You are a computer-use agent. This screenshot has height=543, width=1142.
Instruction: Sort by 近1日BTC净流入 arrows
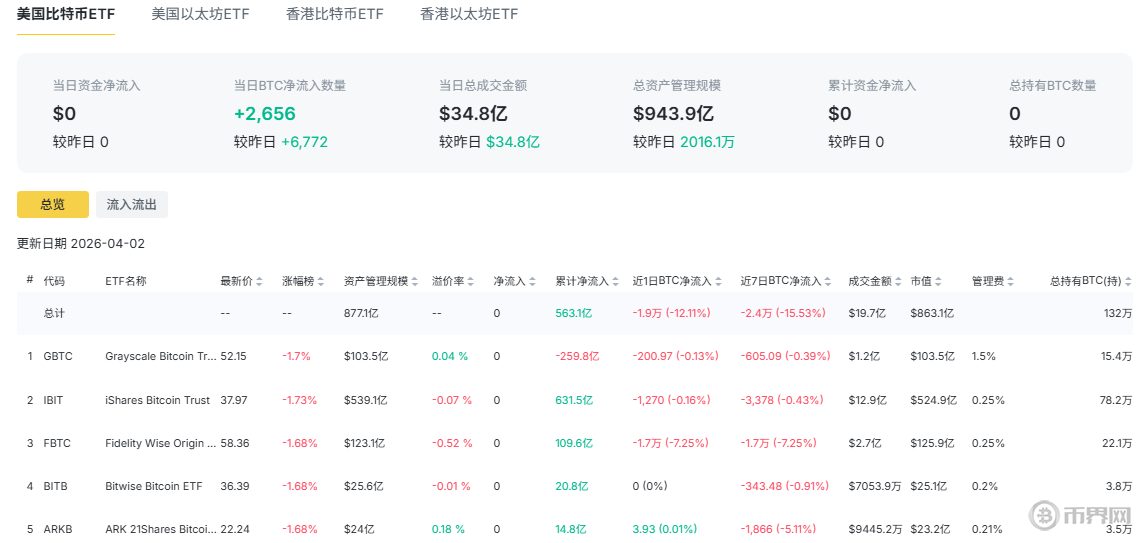[718, 282]
